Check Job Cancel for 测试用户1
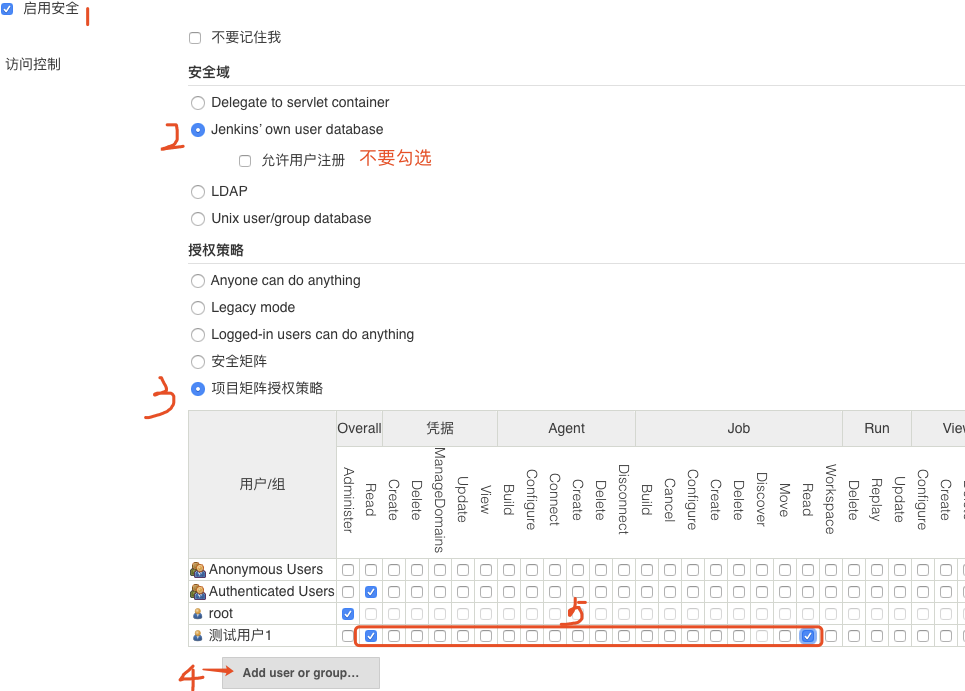This screenshot has width=965, height=691. (x=670, y=636)
